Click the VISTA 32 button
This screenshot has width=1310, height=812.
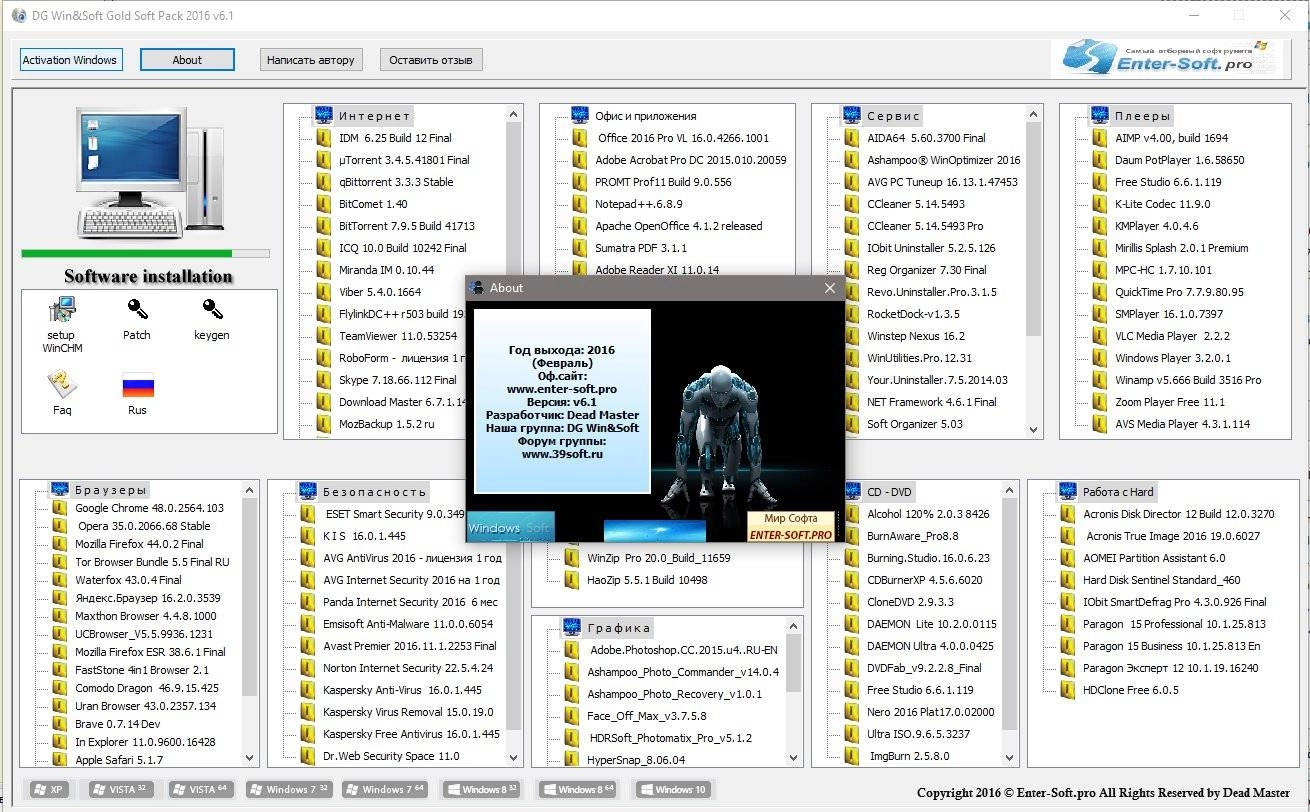[121, 789]
